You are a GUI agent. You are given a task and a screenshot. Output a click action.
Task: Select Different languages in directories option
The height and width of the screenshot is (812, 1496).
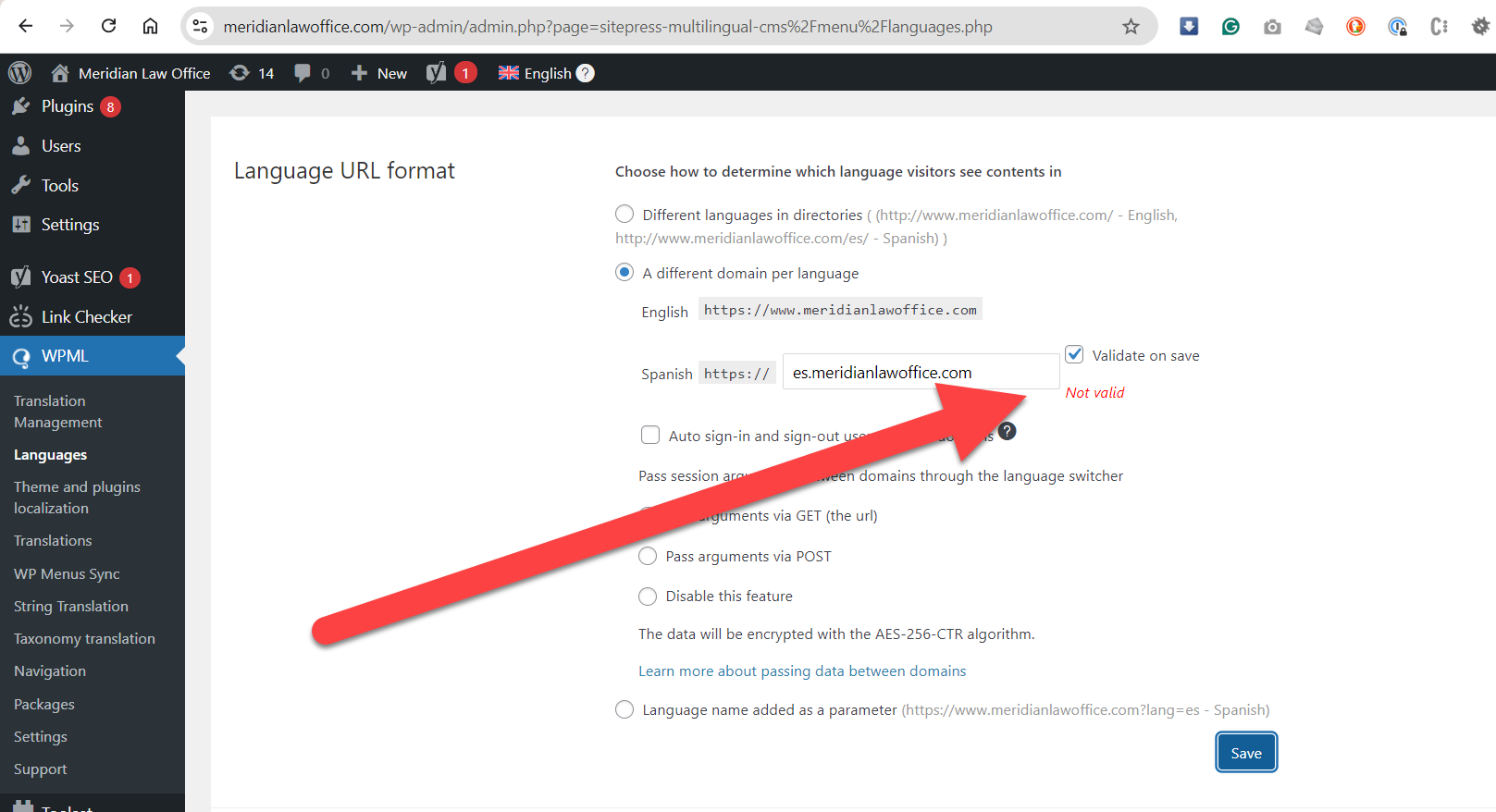tap(624, 215)
